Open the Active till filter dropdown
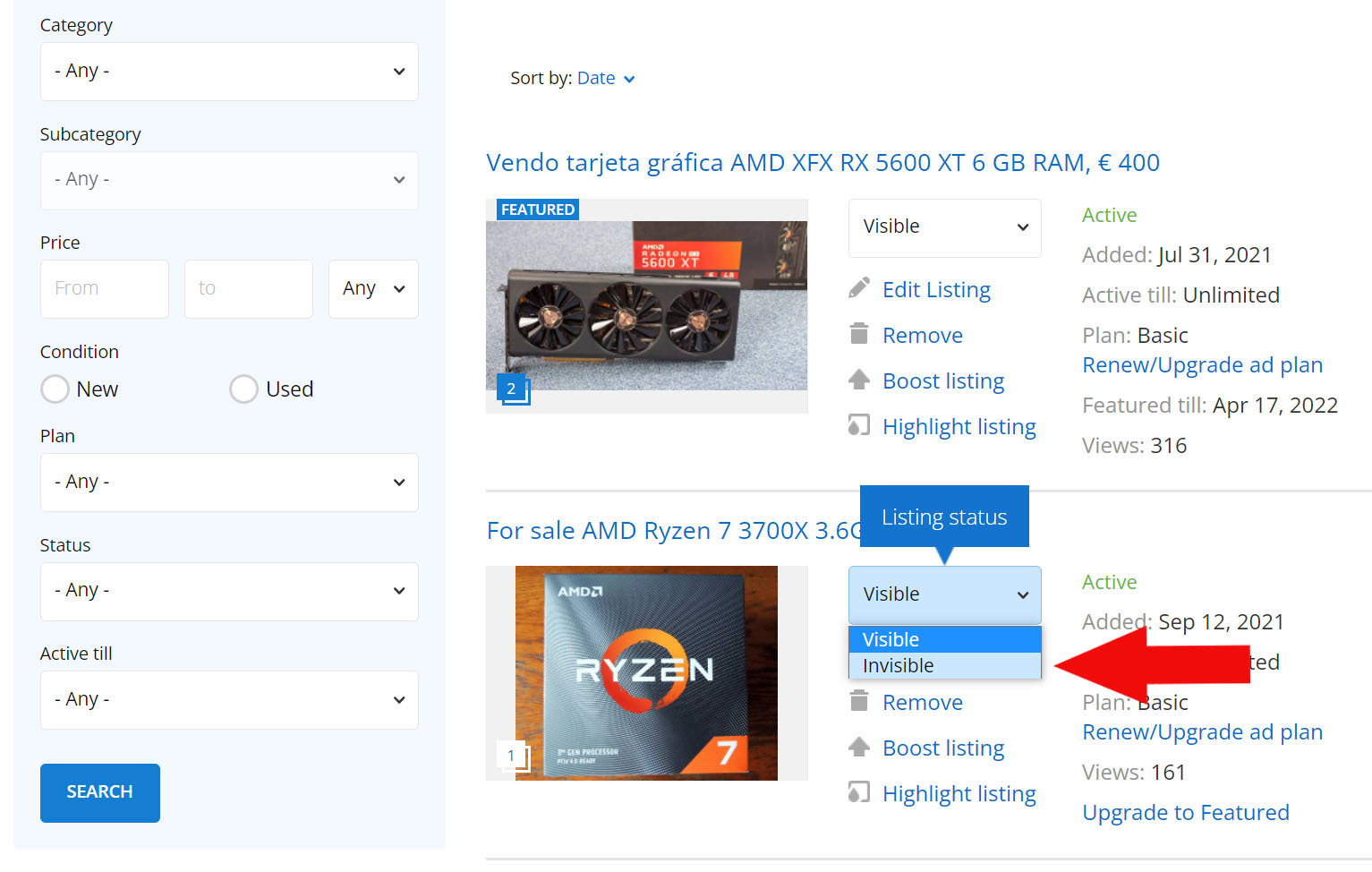Image resolution: width=1372 pixels, height=872 pixels. (x=229, y=699)
